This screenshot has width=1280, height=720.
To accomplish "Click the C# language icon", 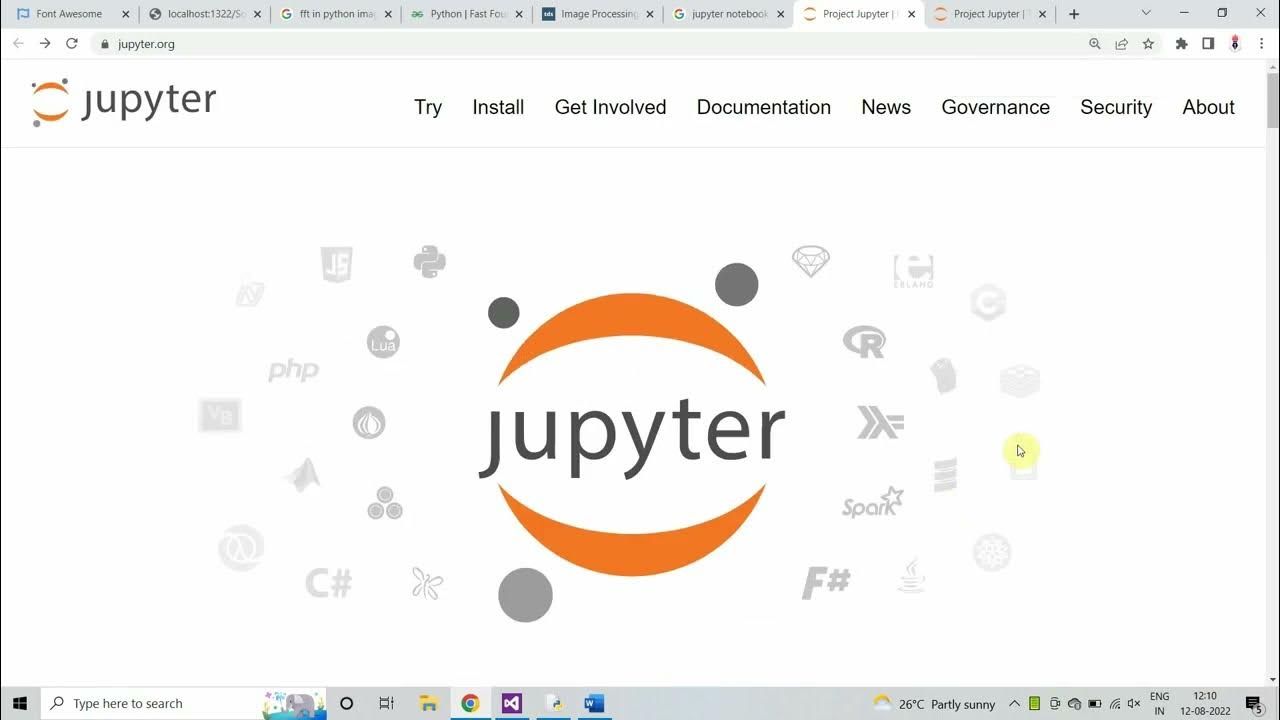I will click(329, 582).
